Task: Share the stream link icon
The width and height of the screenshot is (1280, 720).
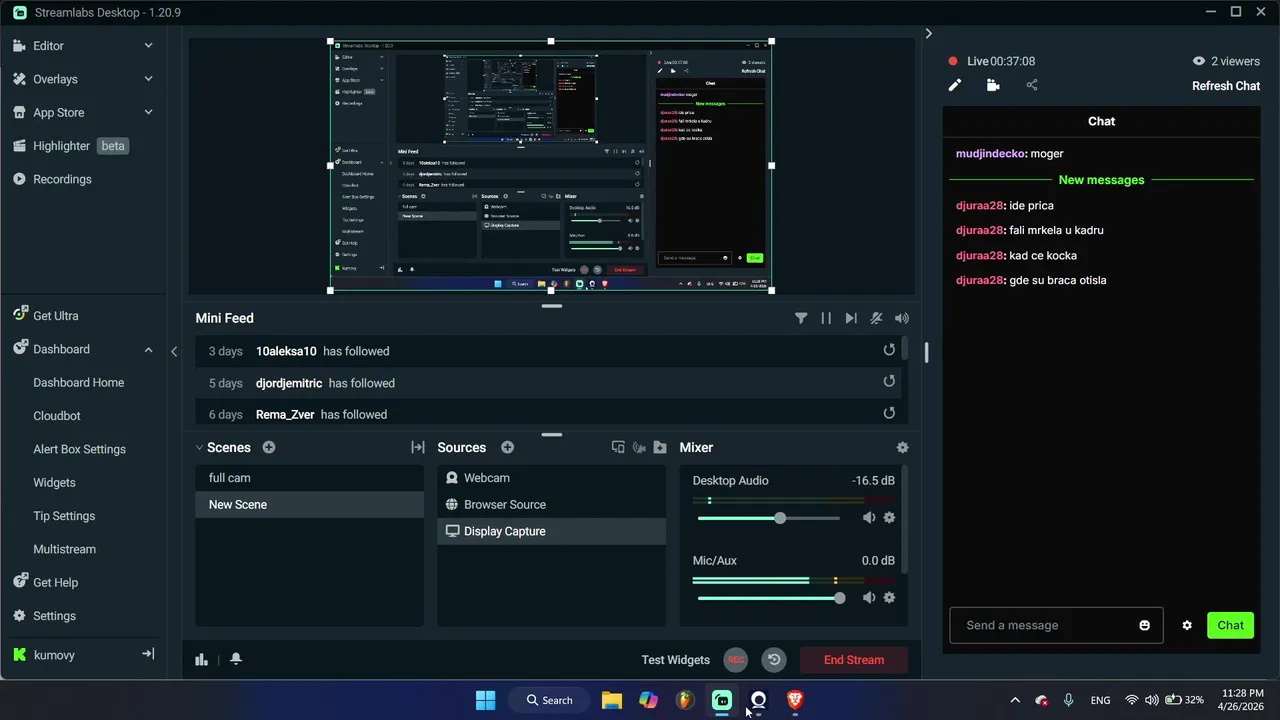Action: [x=1032, y=86]
